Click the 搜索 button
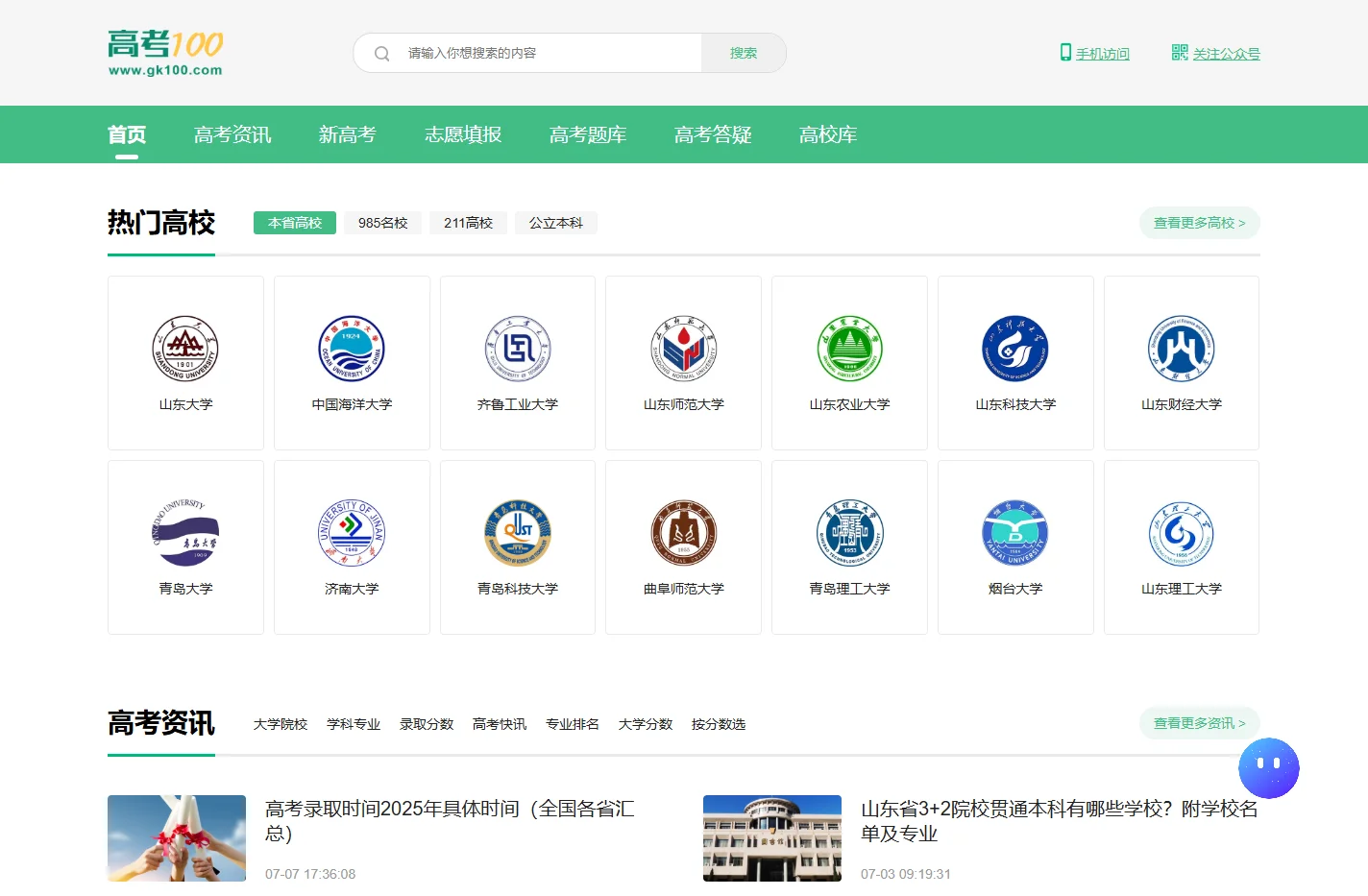 point(744,53)
